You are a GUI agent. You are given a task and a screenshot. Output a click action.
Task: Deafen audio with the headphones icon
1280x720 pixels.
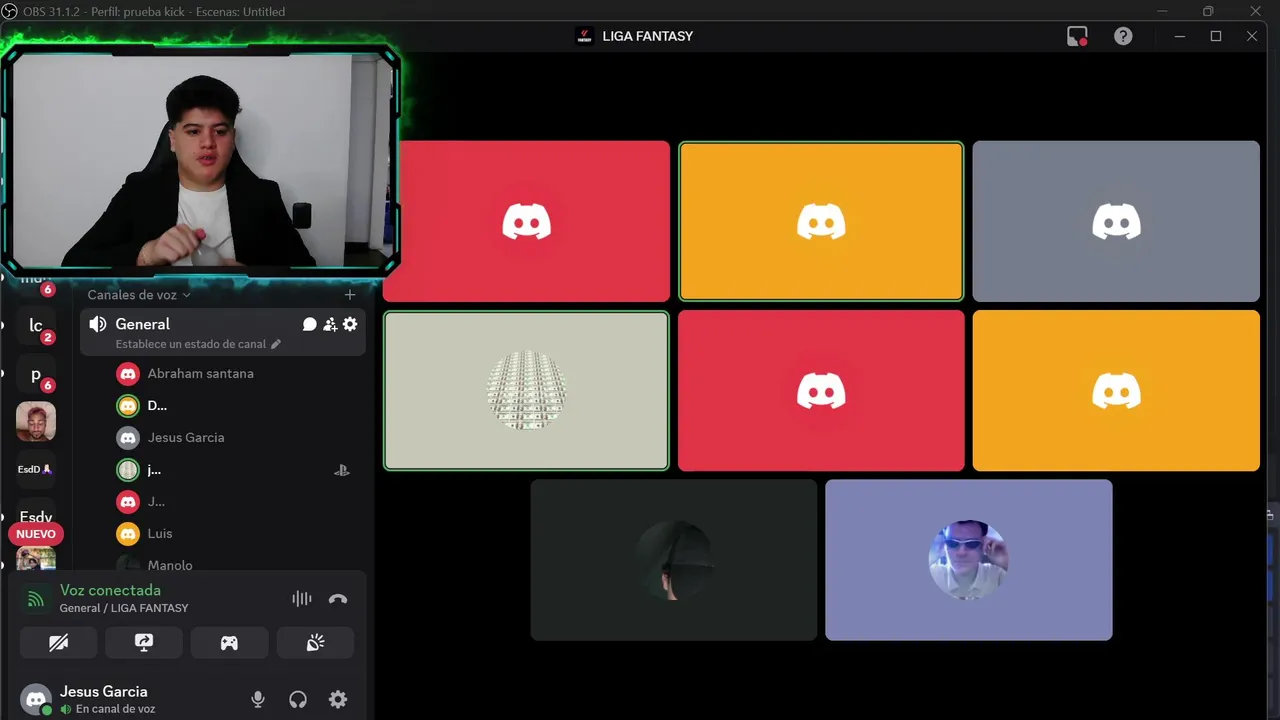[298, 700]
